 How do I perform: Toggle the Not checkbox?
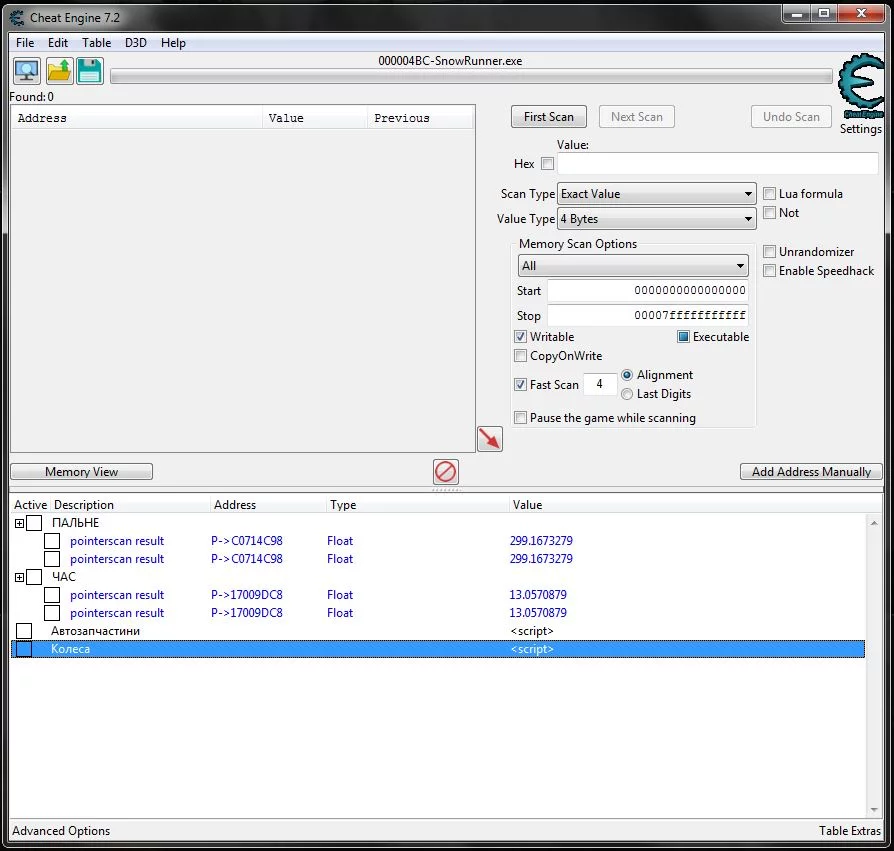[x=769, y=213]
